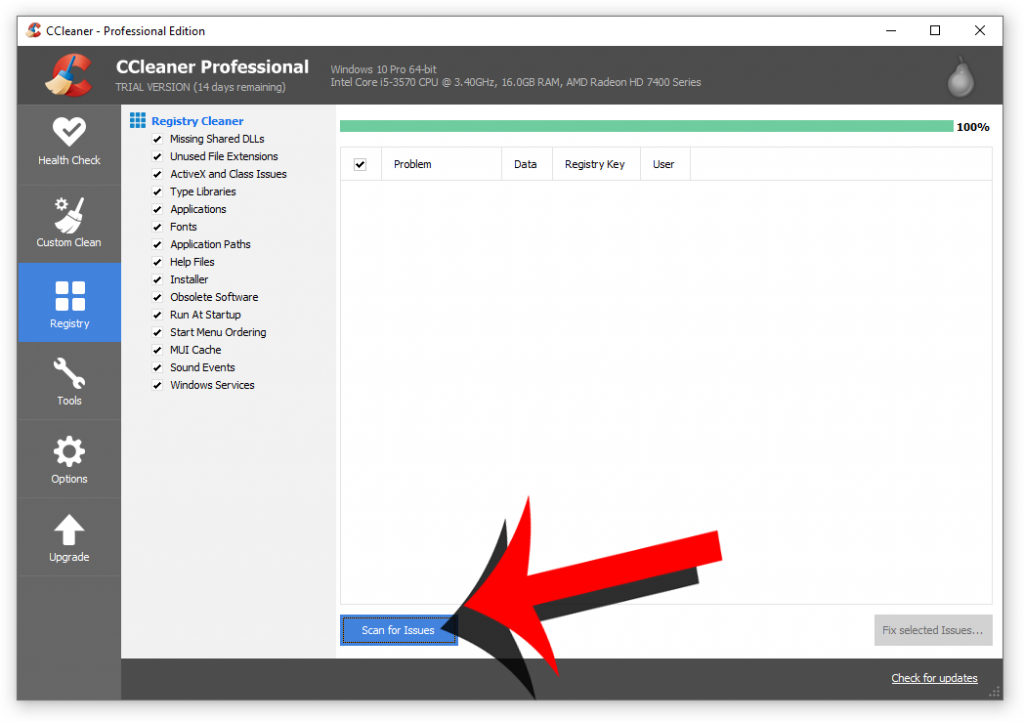Uncheck Missing Shared DLLs

click(157, 139)
